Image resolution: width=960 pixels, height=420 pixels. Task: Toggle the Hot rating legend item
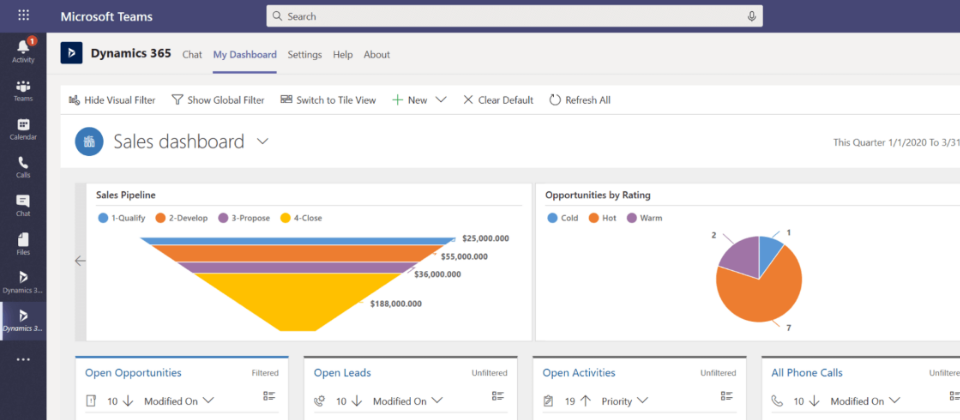click(602, 218)
